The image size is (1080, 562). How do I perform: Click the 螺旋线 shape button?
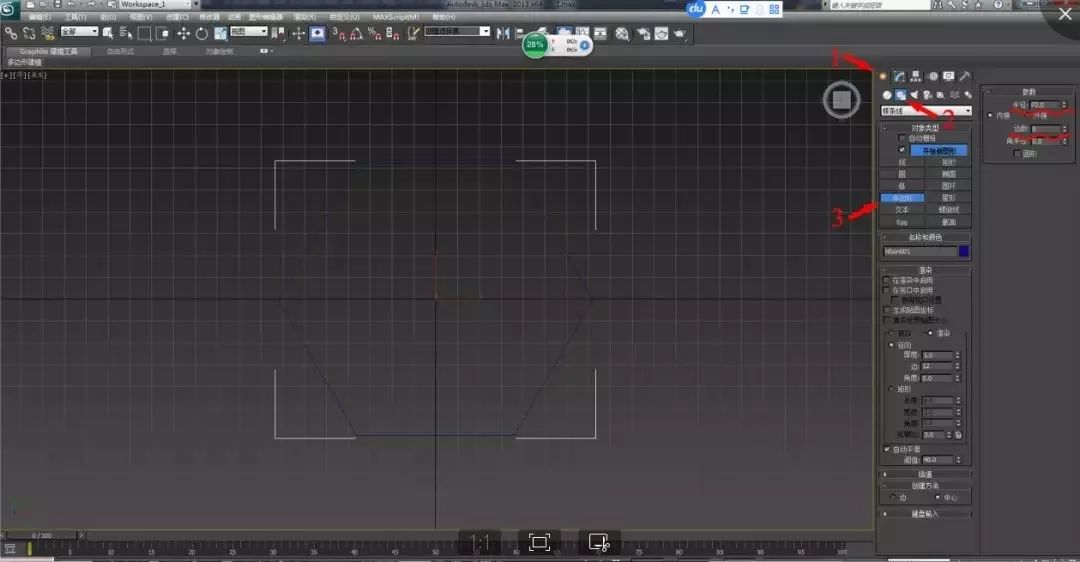pyautogui.click(x=948, y=209)
